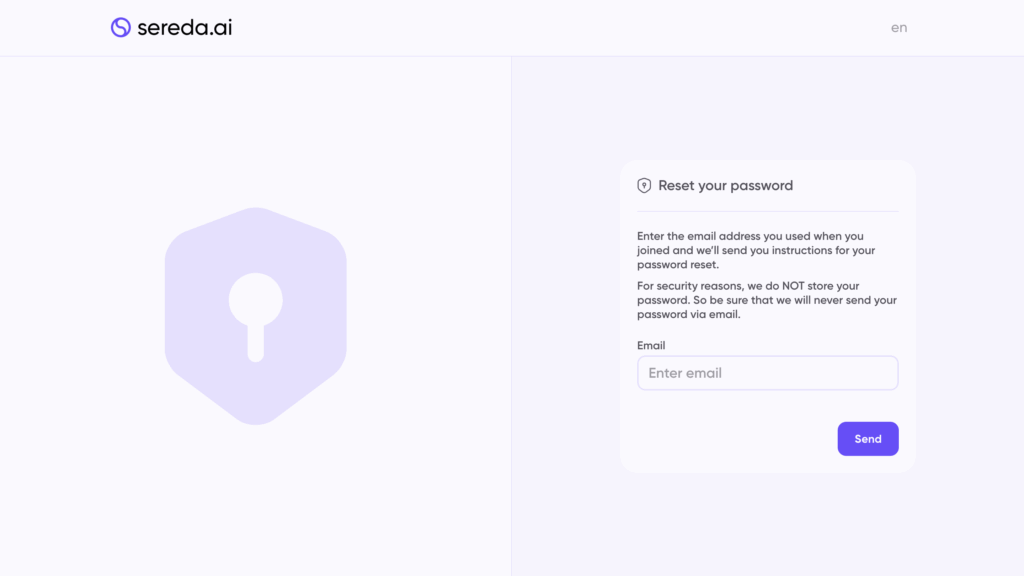Open the "en" language selector
The width and height of the screenshot is (1024, 576).
point(899,28)
